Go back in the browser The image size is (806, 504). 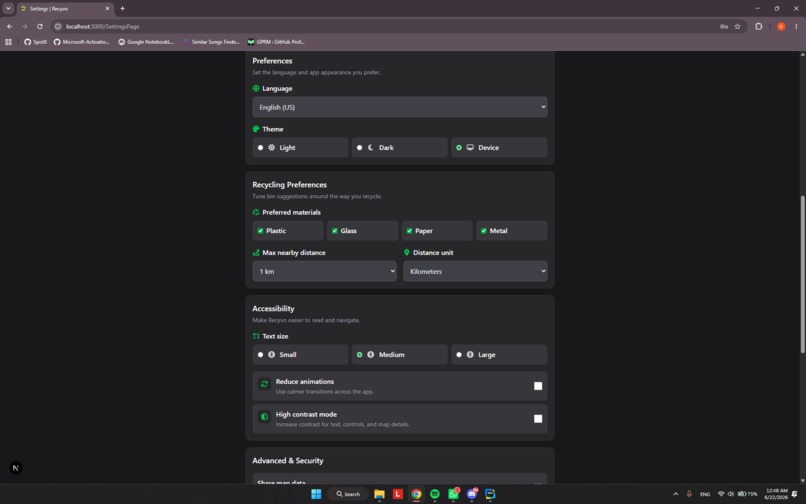(9, 26)
